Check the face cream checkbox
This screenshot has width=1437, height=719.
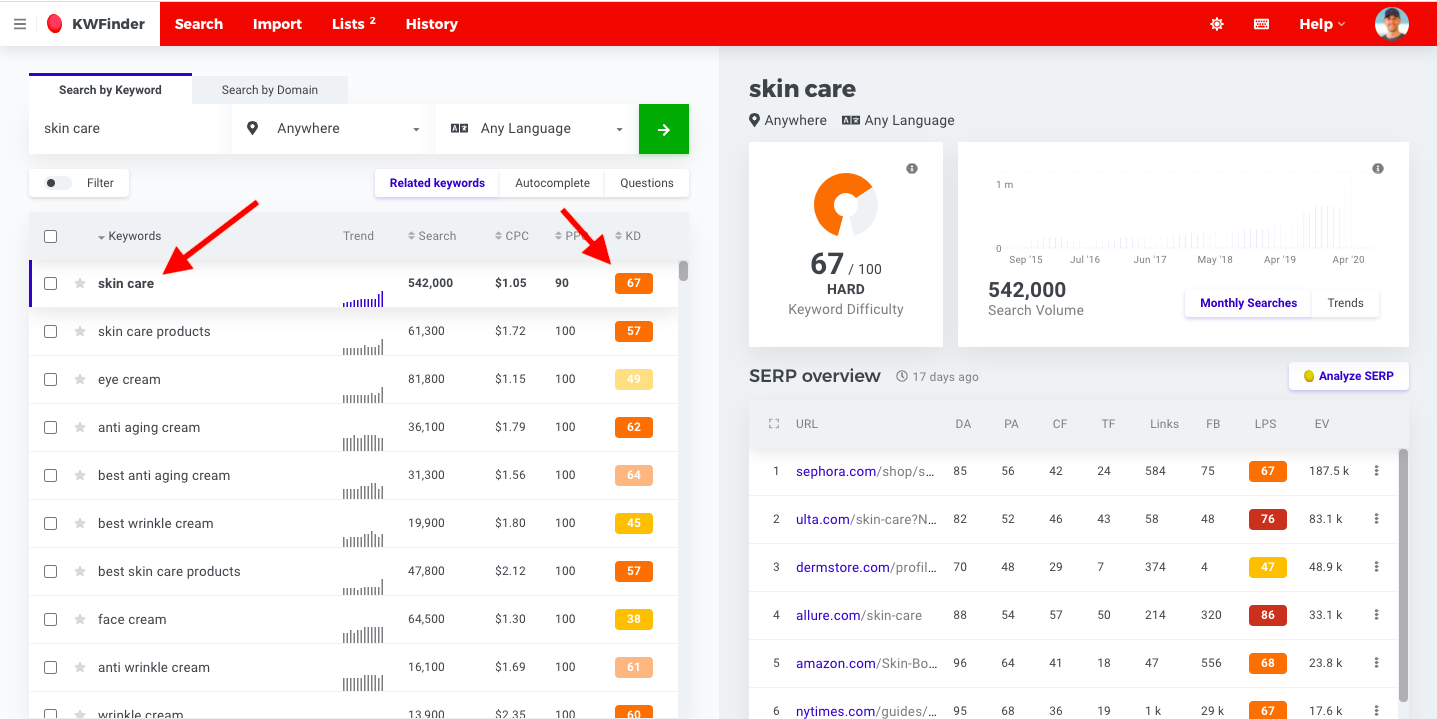pos(50,619)
